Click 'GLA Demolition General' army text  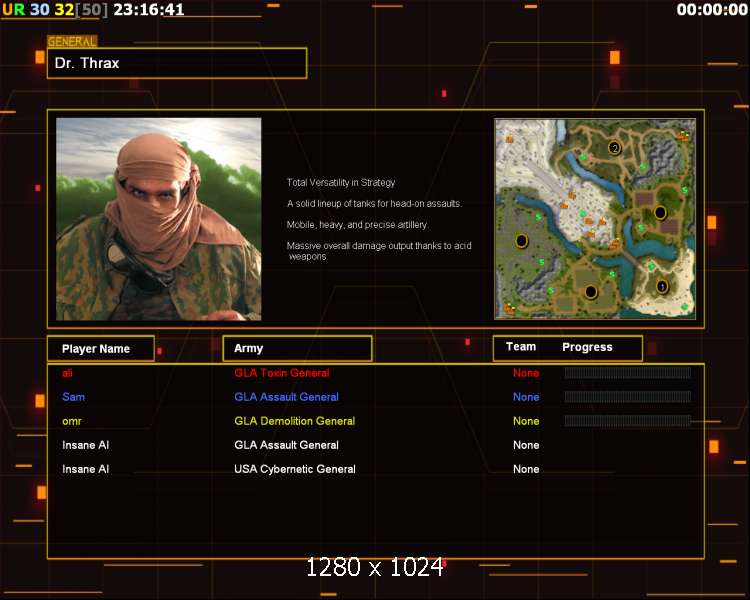pos(295,421)
